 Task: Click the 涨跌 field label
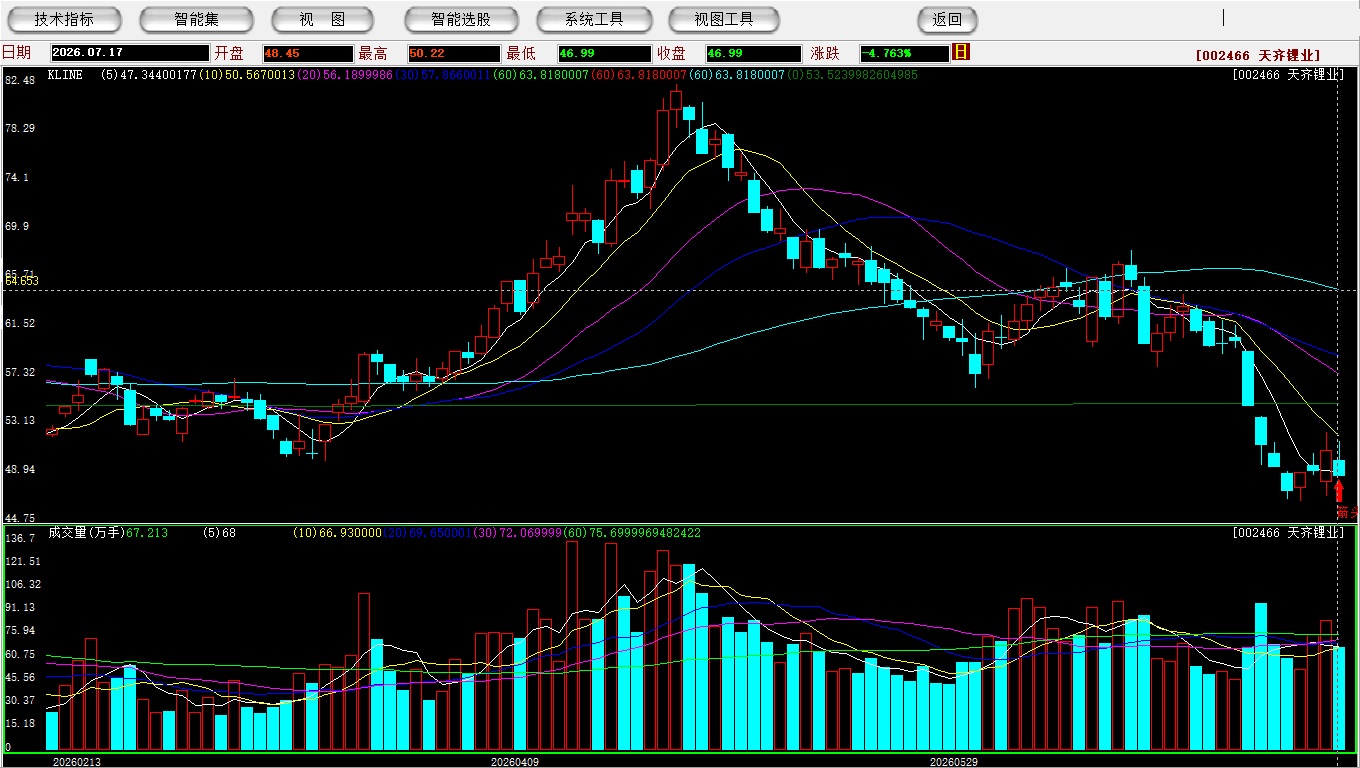824,53
